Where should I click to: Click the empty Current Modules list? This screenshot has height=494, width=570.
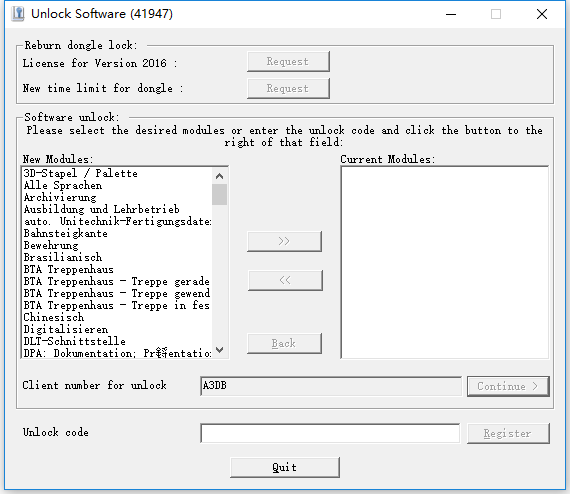tap(445, 262)
